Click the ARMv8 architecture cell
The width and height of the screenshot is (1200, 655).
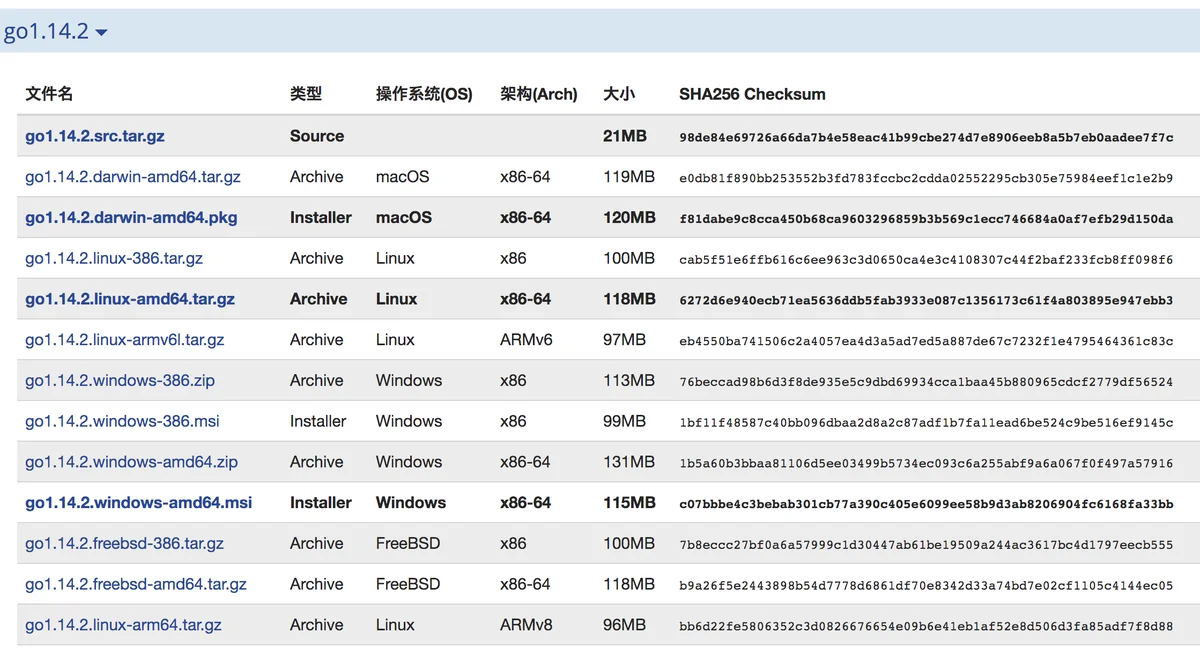[526, 625]
